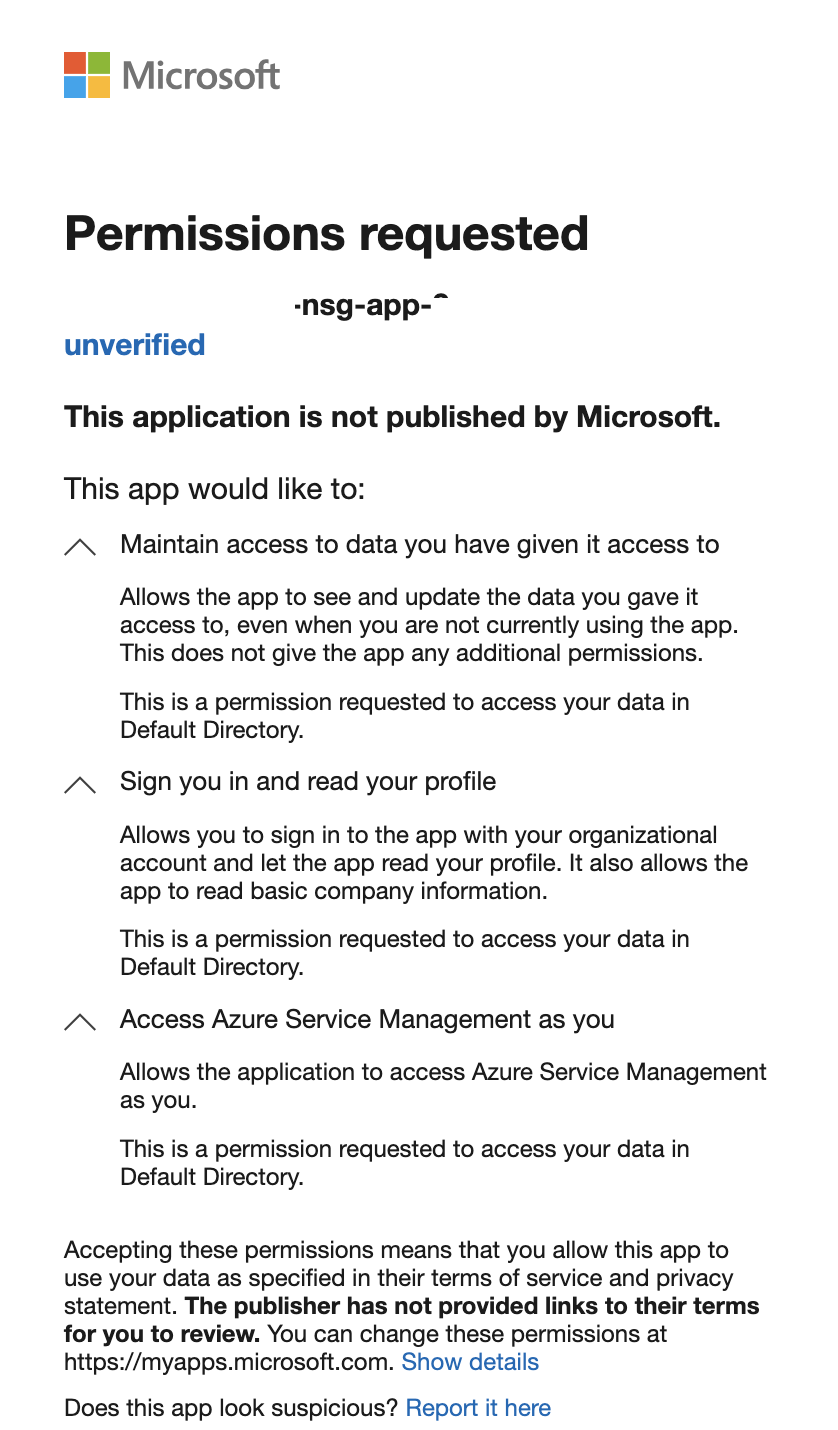Collapse the "Access Azure Service Management as you" permission
Screen dimensions: 838x1430
coord(80,1020)
